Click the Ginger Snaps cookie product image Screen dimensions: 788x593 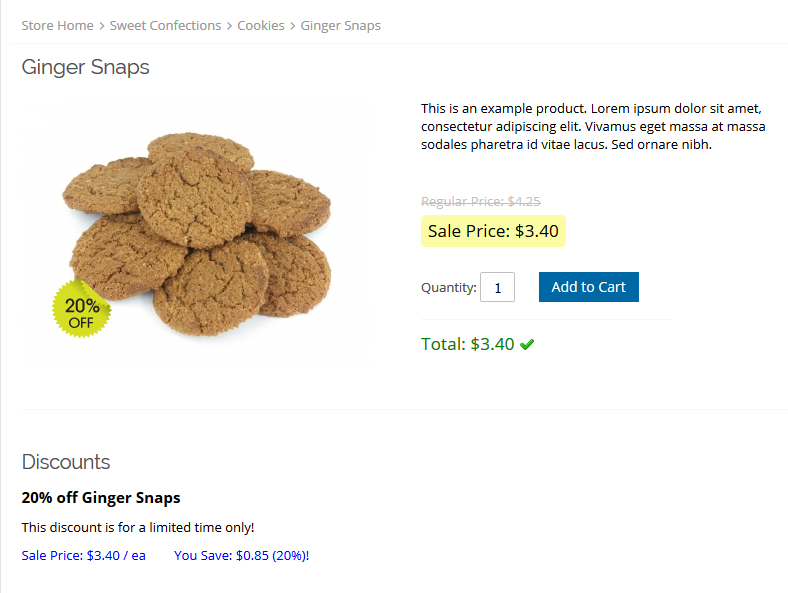pyautogui.click(x=200, y=230)
